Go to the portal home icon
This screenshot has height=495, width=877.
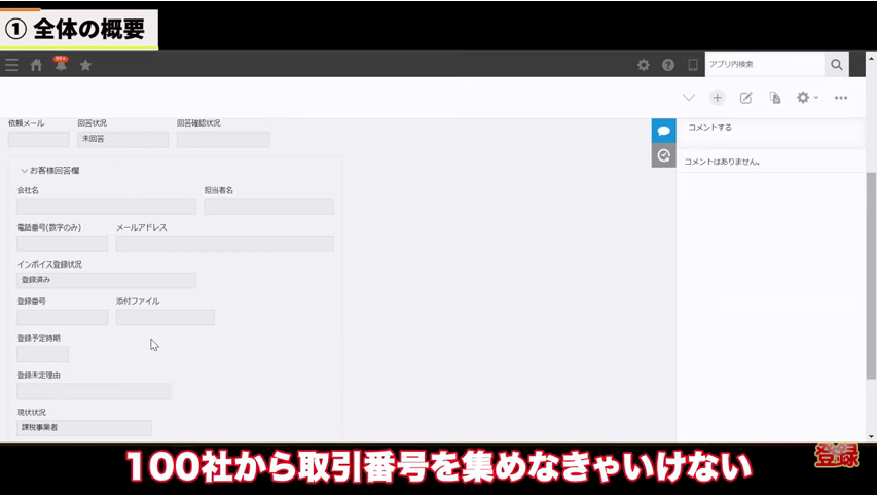click(37, 65)
